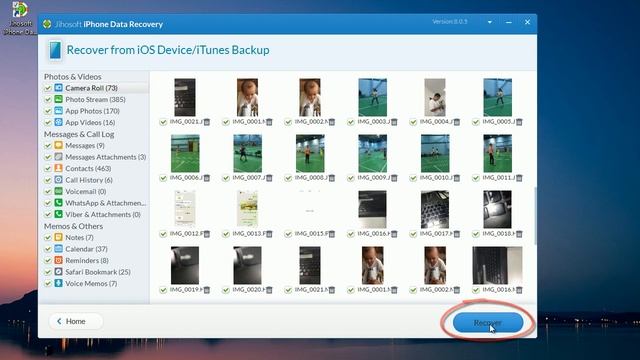Select the IMG_0003 badminton court thumbnail

372,97
